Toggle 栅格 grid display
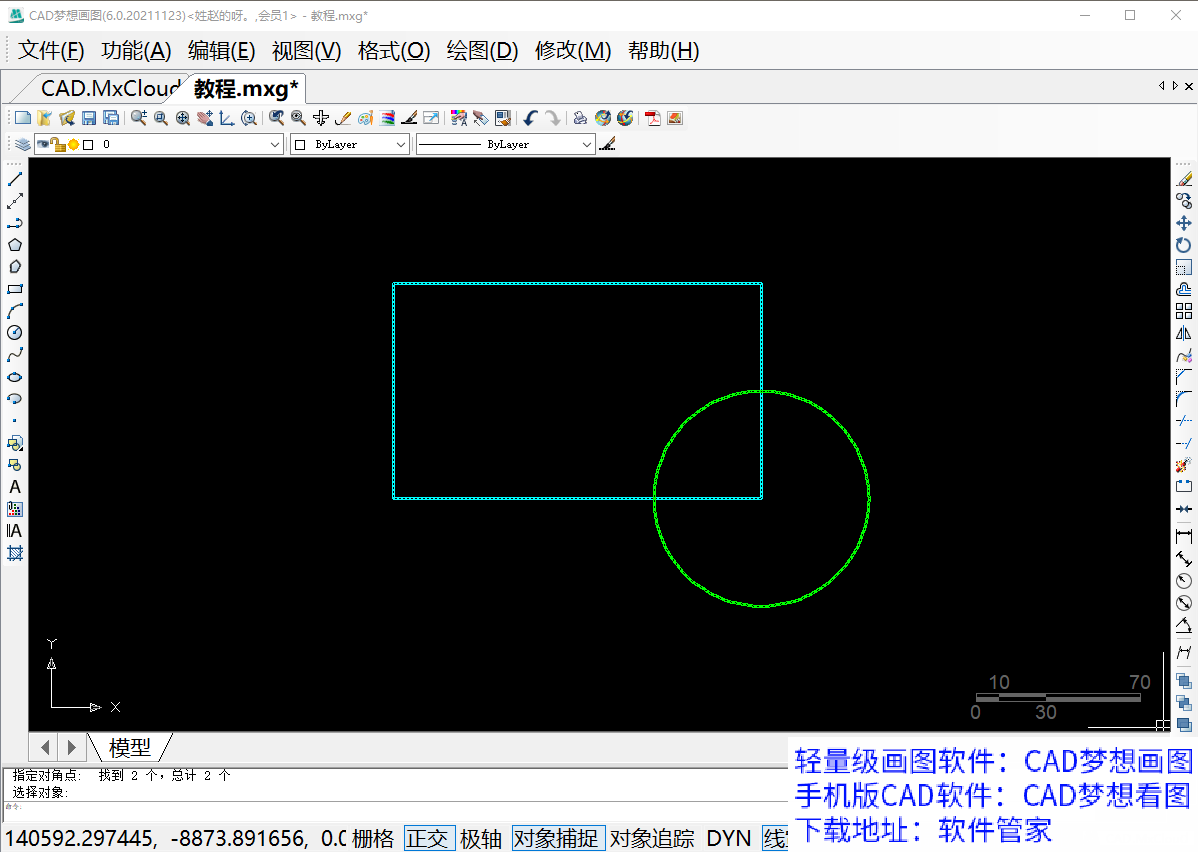Screen dimensions: 1198x852 pos(373,838)
